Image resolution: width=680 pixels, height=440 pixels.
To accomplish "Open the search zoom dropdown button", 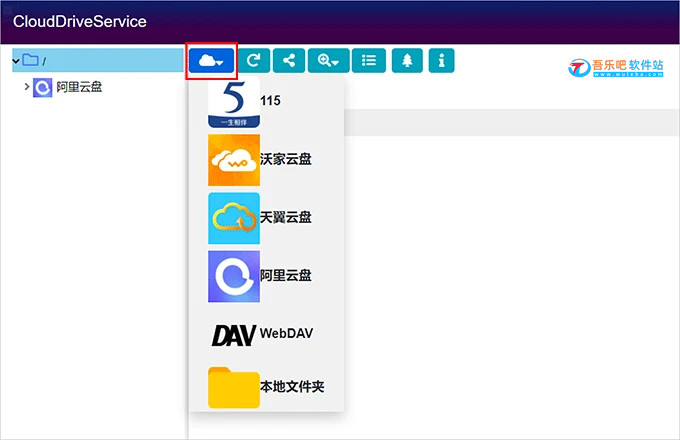I will (328, 61).
